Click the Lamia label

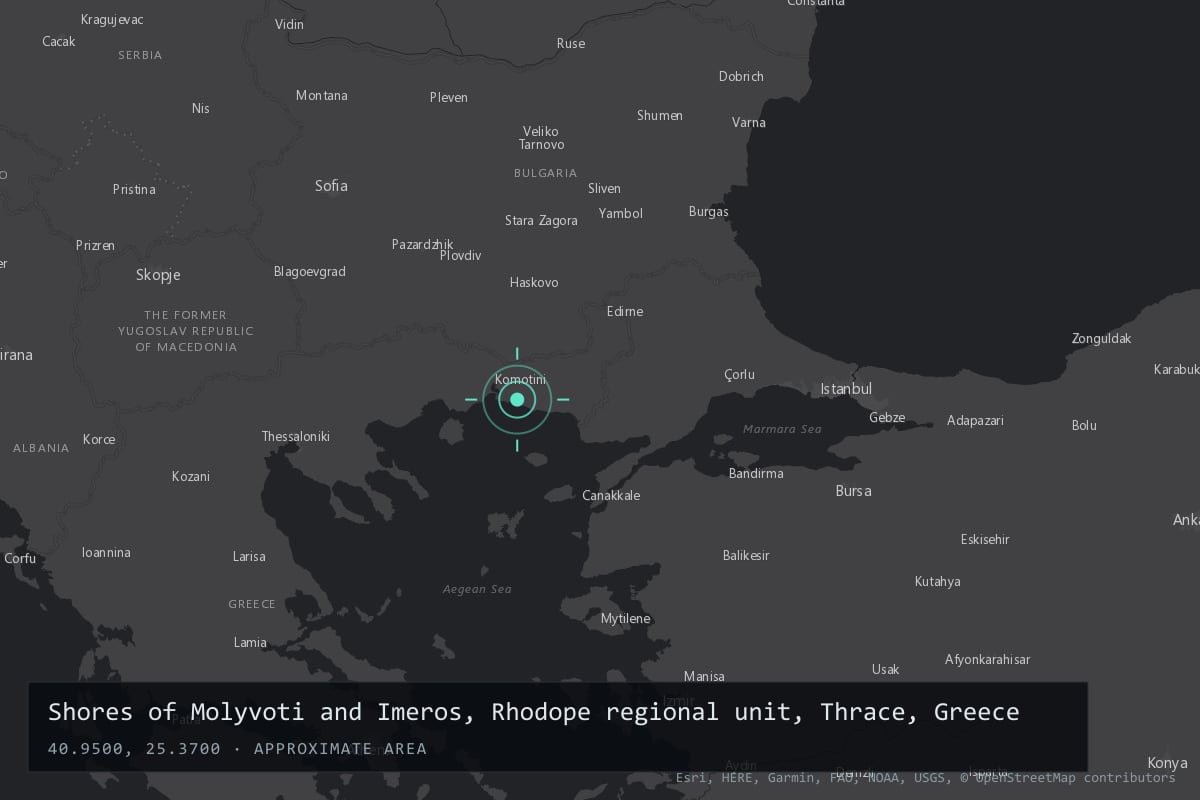[250, 643]
